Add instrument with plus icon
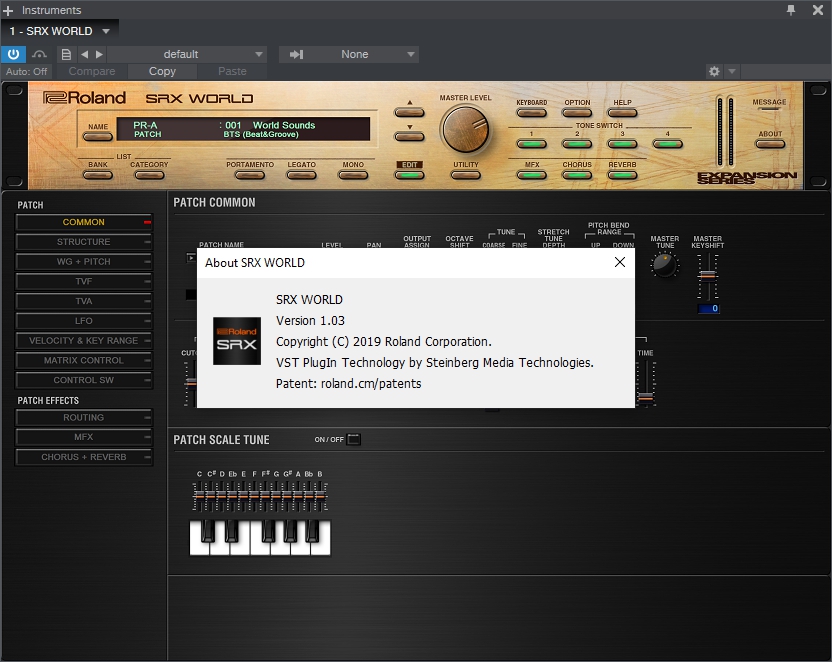Screen dimensions: 832x662 tap(8, 10)
